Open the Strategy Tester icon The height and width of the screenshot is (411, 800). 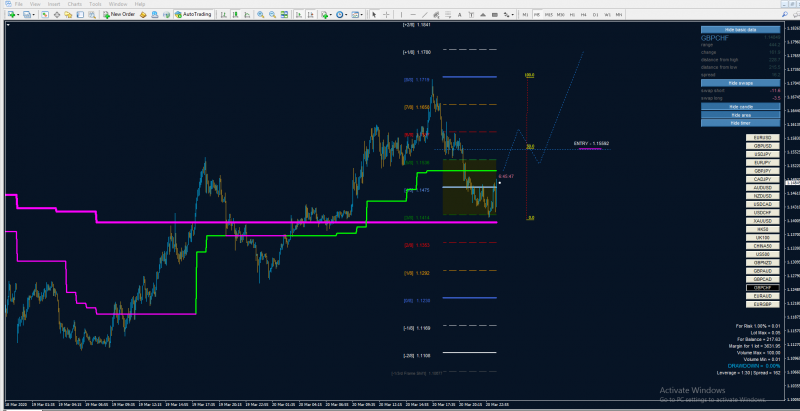pyautogui.click(x=92, y=15)
